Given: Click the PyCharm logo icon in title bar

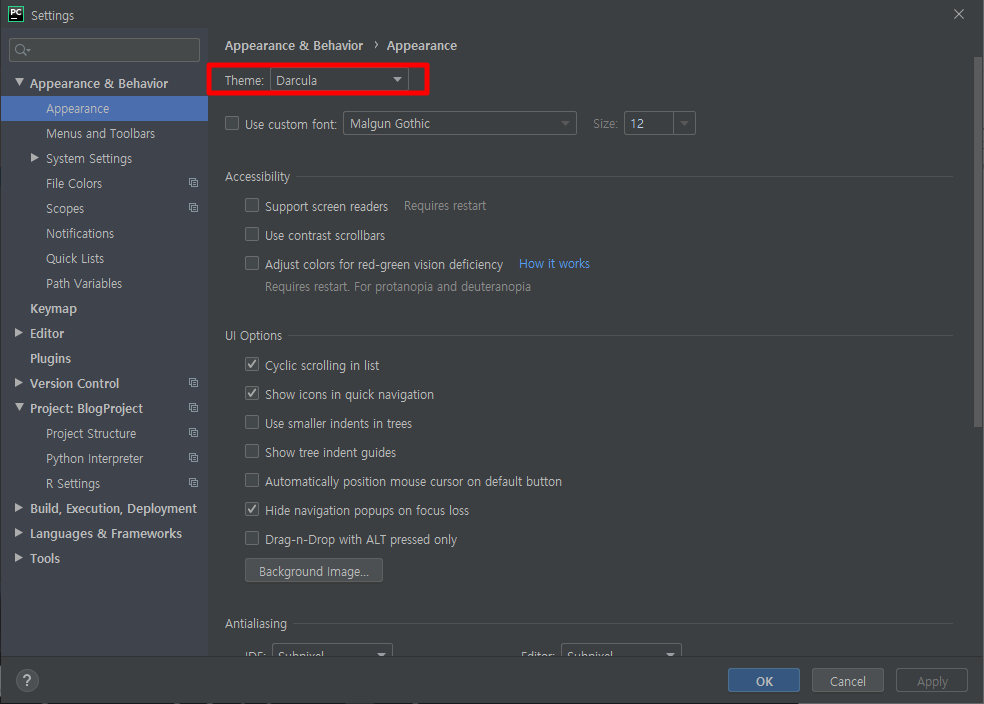Looking at the screenshot, I should tap(16, 14).
